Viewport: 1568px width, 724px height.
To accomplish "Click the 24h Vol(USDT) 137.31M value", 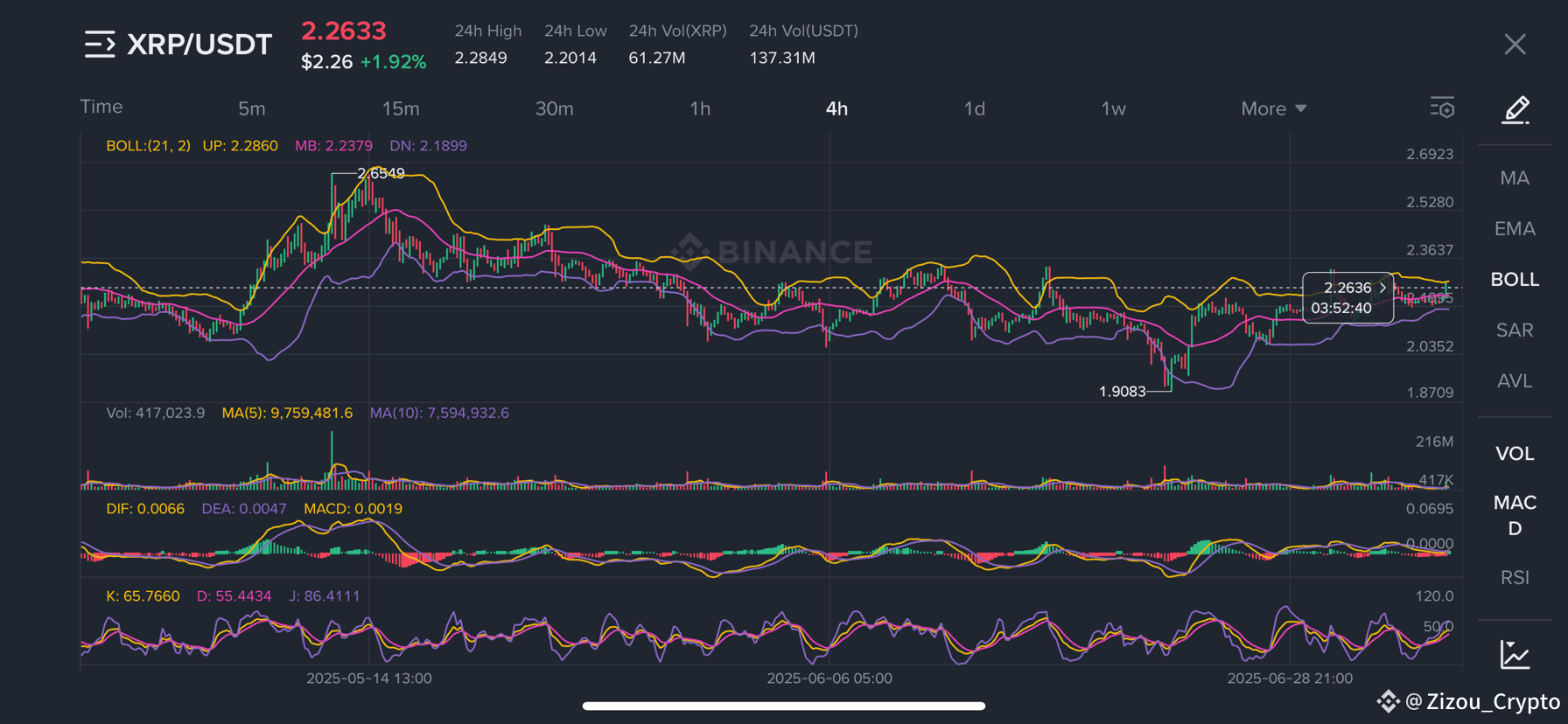I will click(782, 58).
